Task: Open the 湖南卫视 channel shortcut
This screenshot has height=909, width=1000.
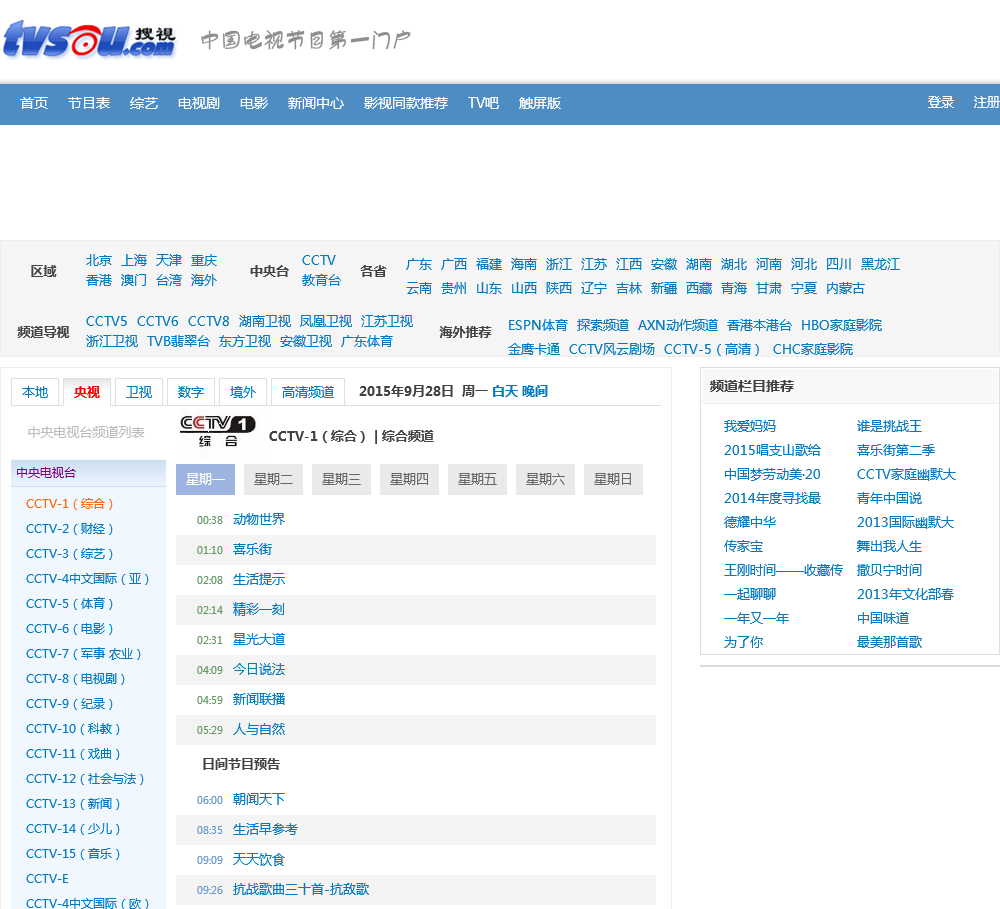Action: (265, 321)
